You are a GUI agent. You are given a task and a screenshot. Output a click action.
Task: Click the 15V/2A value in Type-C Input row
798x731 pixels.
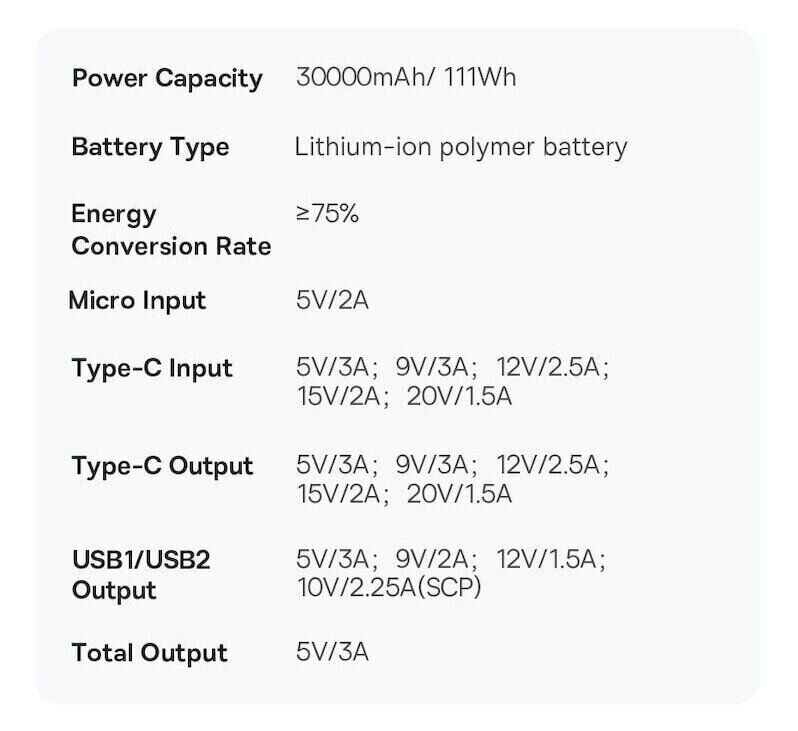[x=342, y=396]
